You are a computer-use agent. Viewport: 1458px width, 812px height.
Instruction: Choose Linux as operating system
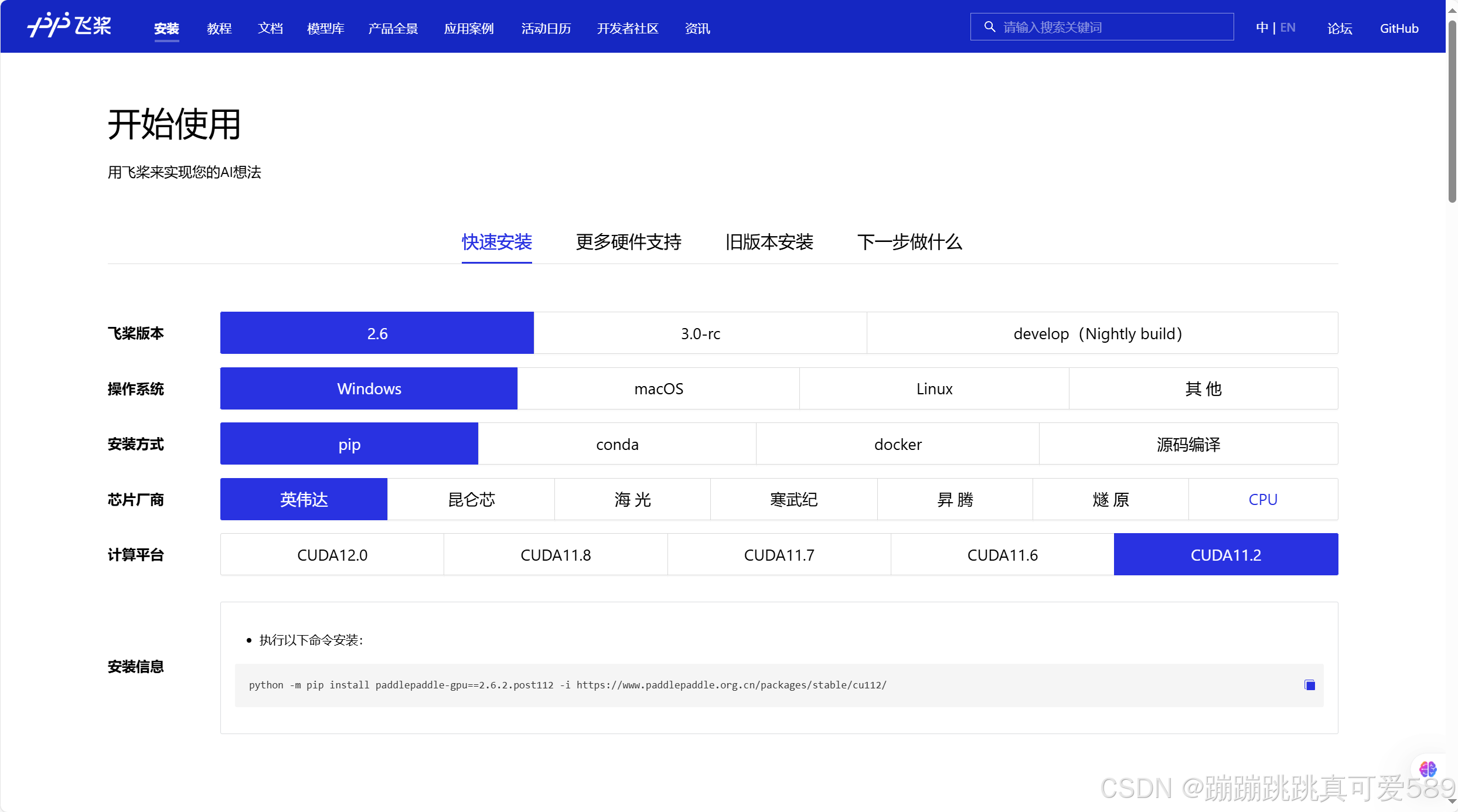pos(934,388)
